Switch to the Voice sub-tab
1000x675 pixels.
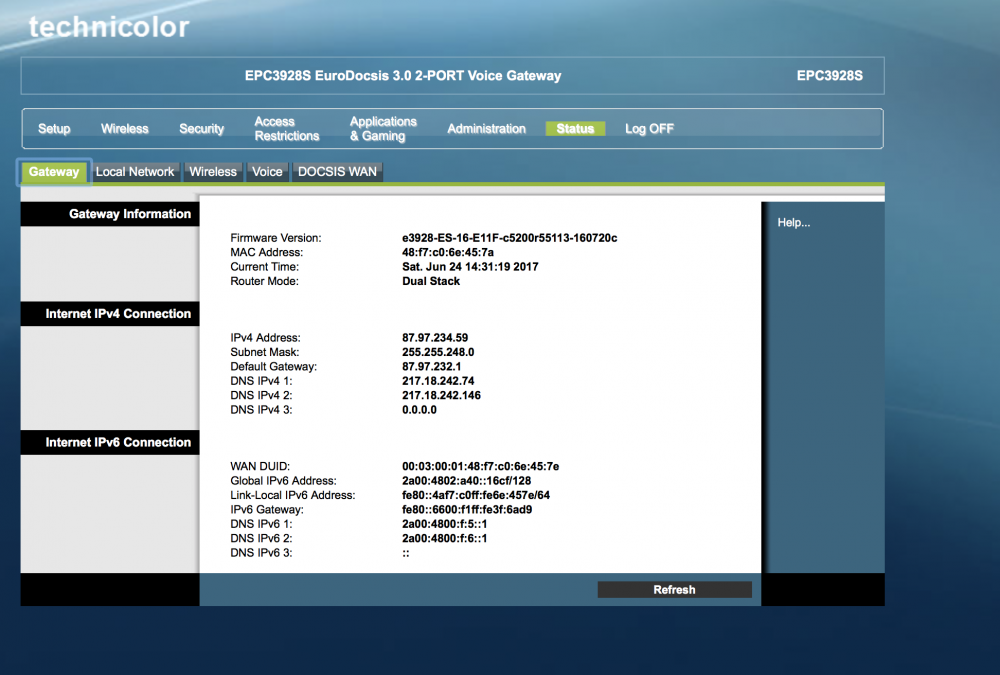[267, 172]
